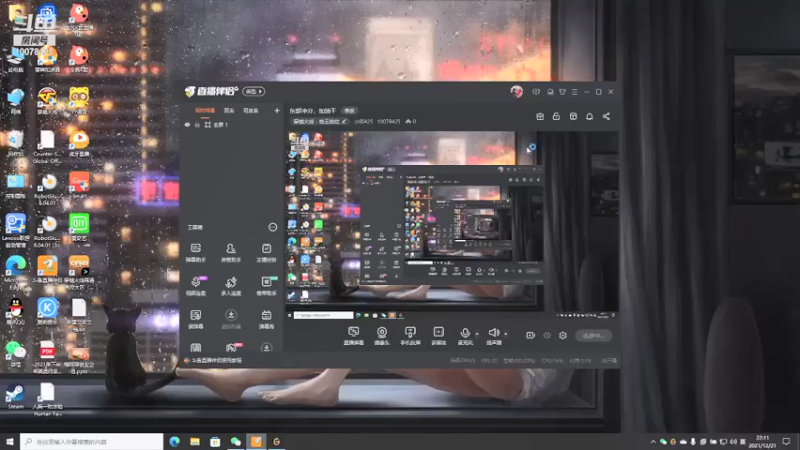Toggle lock icon on 全屏1 source
The width and height of the screenshot is (800, 450).
[197, 124]
